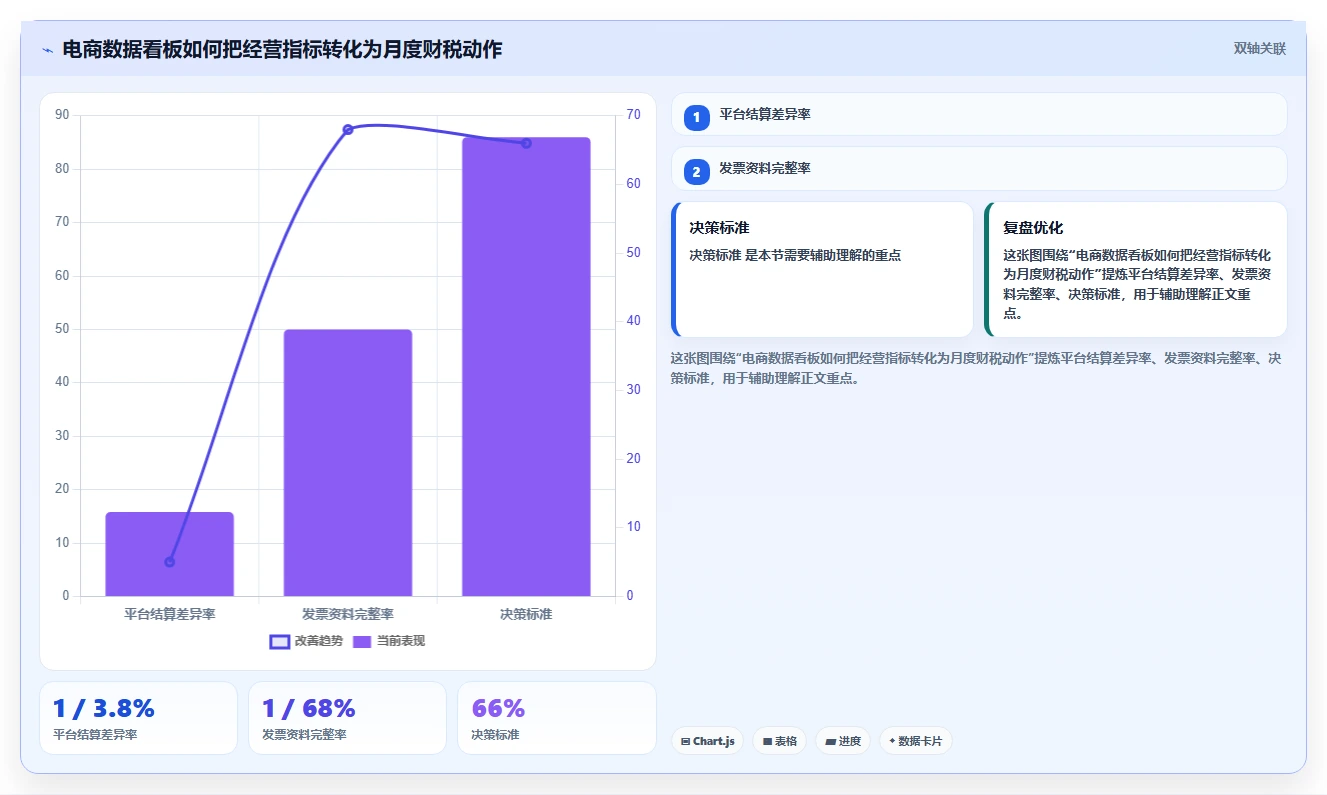Open the 平台结算差异率 list item
1327x795 pixels.
[x=979, y=114]
